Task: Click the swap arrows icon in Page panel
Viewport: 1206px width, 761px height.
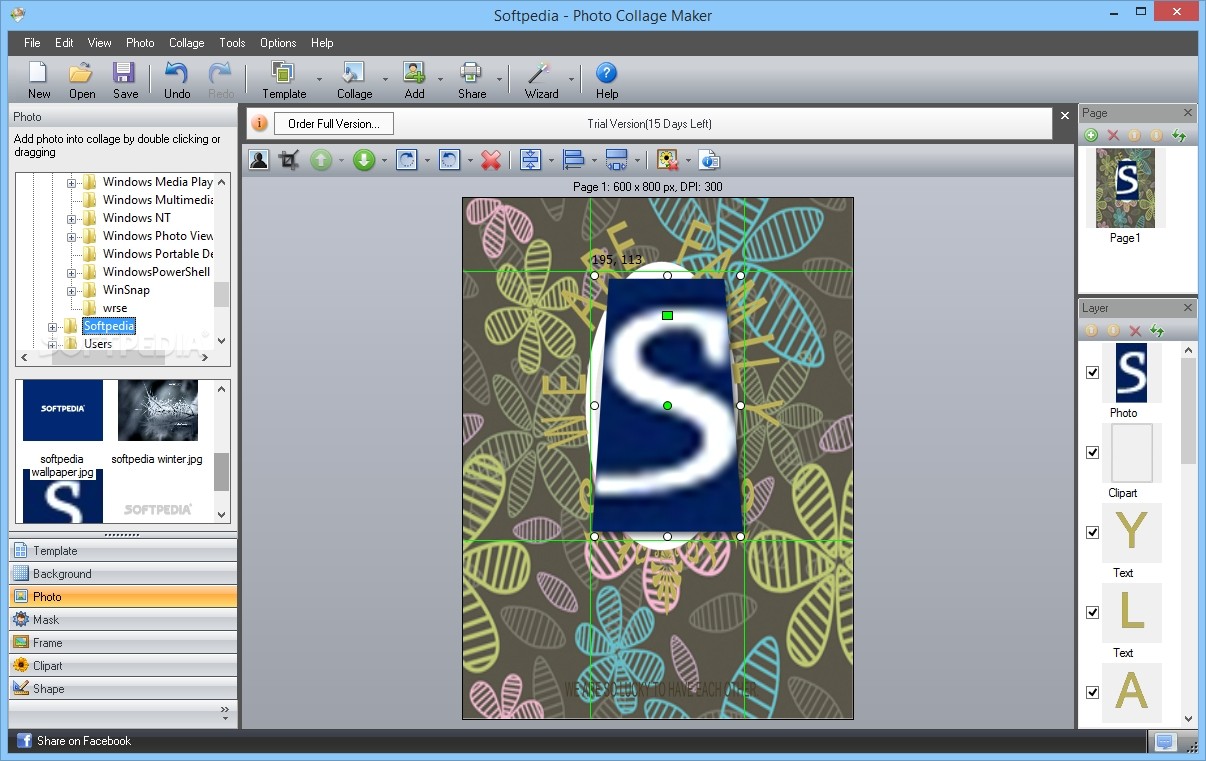Action: point(1179,135)
